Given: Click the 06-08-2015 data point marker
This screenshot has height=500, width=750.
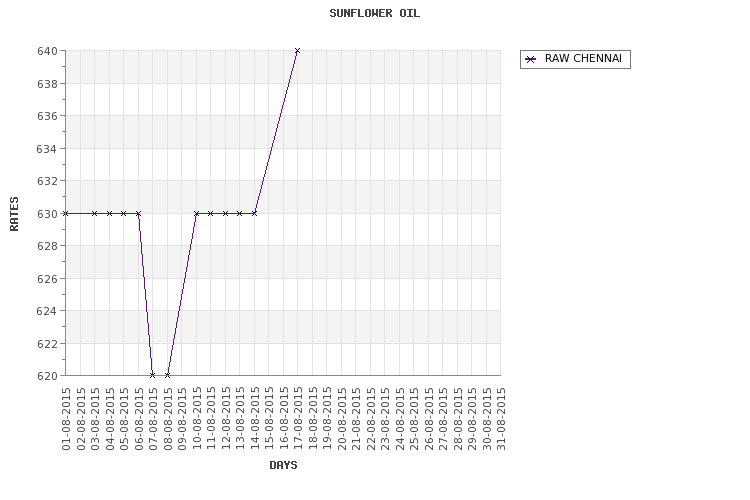Looking at the screenshot, I should pyautogui.click(x=138, y=213).
